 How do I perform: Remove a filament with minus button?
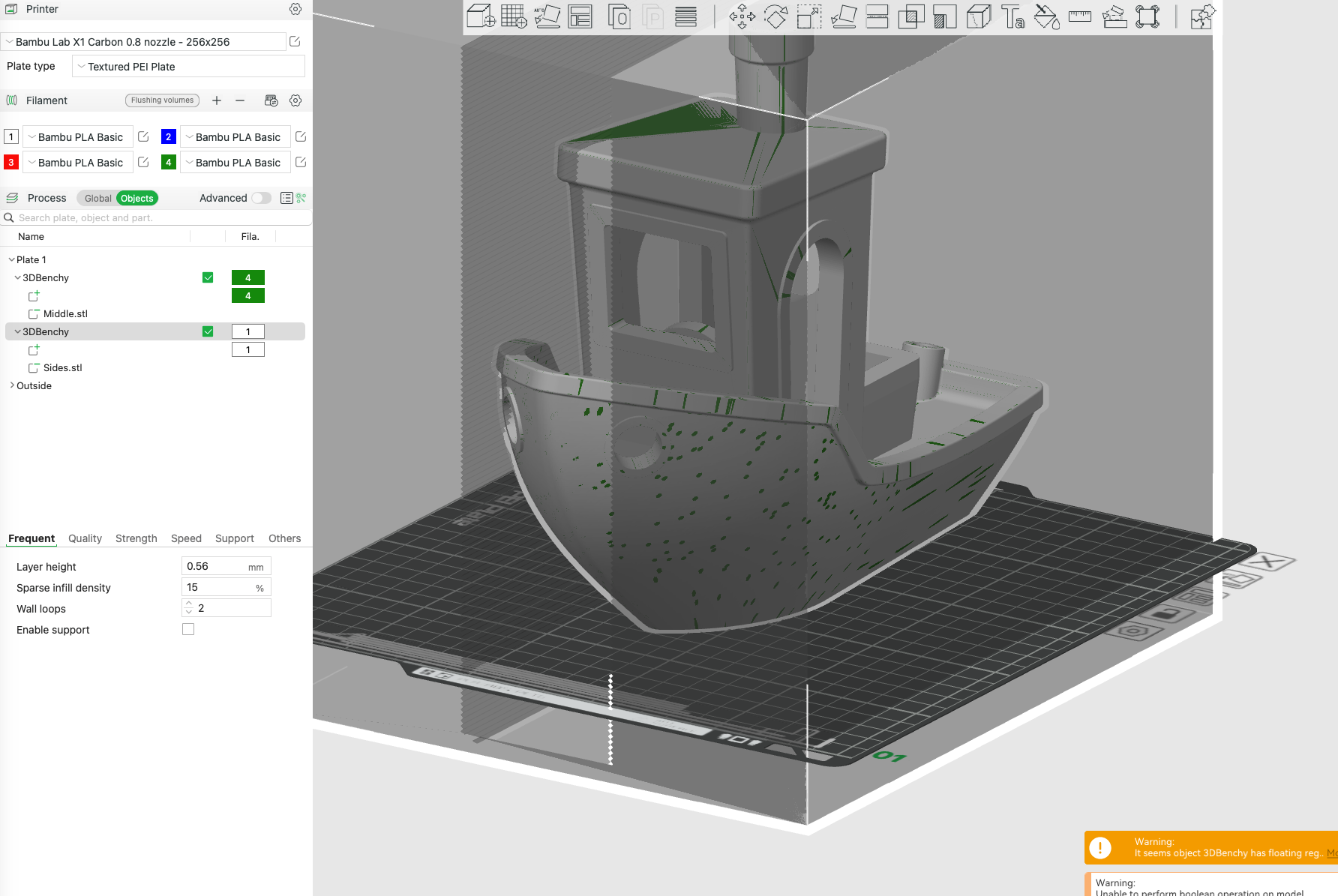[x=240, y=100]
